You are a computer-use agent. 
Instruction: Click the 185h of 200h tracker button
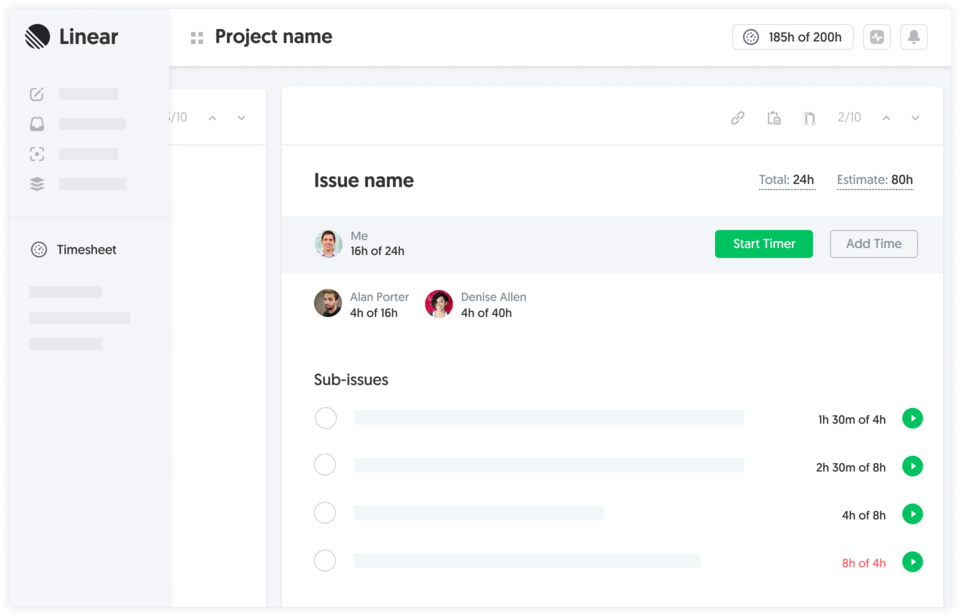click(792, 37)
